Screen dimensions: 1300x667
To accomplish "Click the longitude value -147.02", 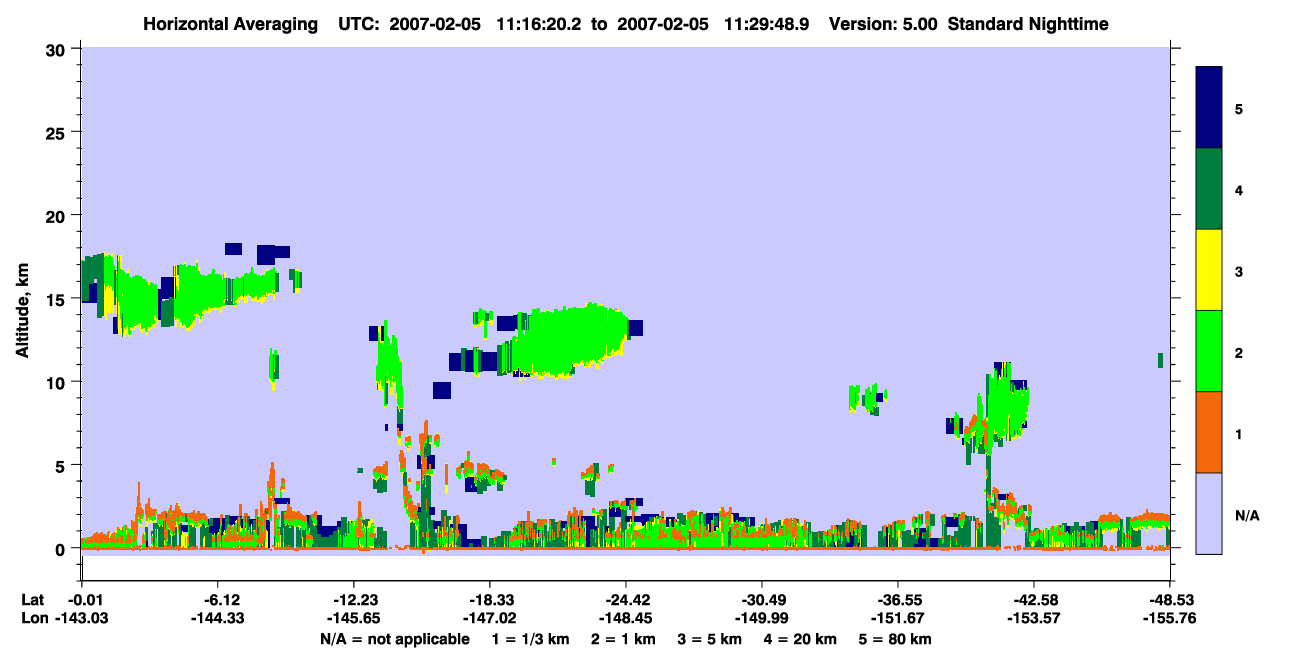I will [x=489, y=618].
